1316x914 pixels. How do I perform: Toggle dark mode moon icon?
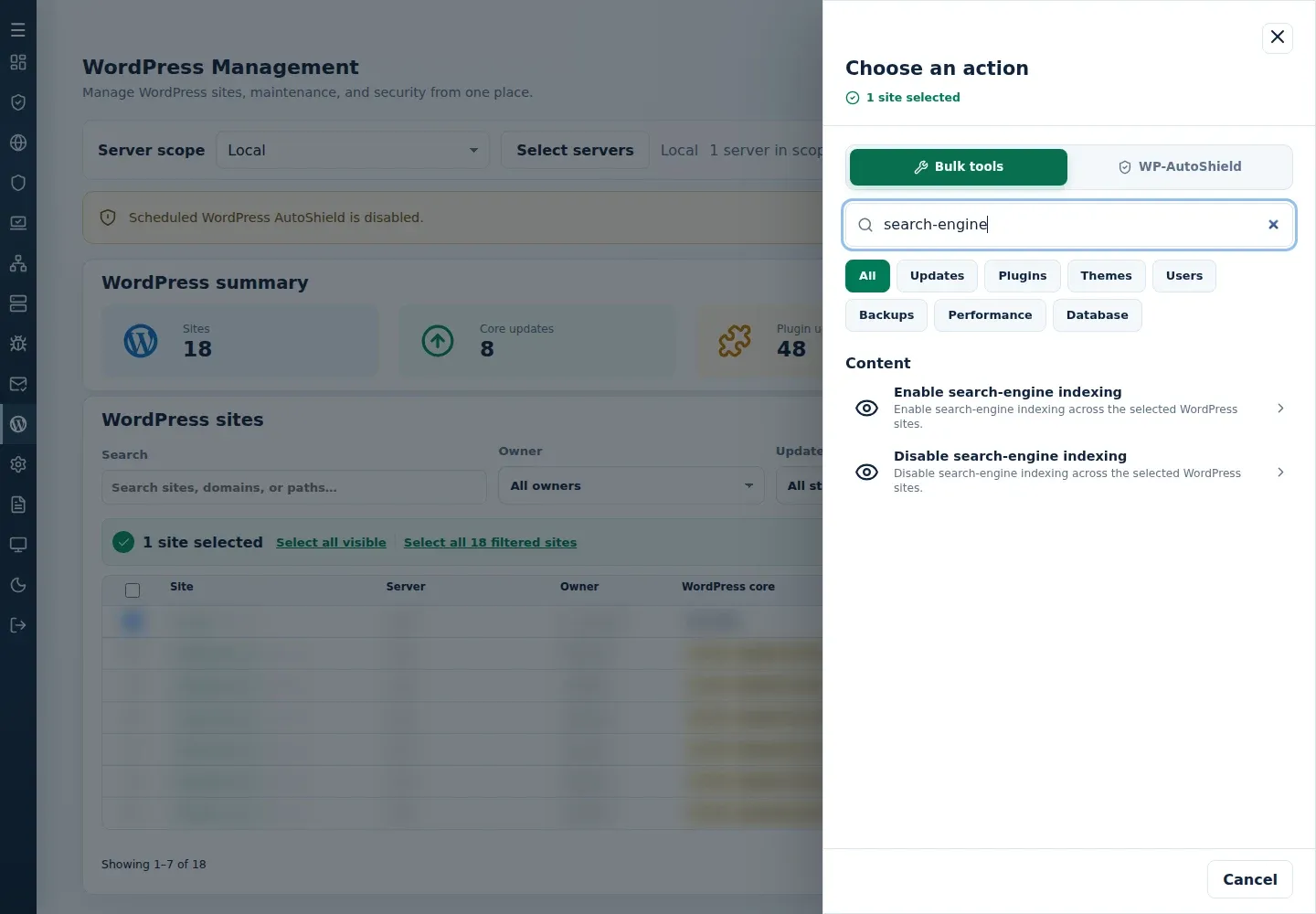point(18,585)
